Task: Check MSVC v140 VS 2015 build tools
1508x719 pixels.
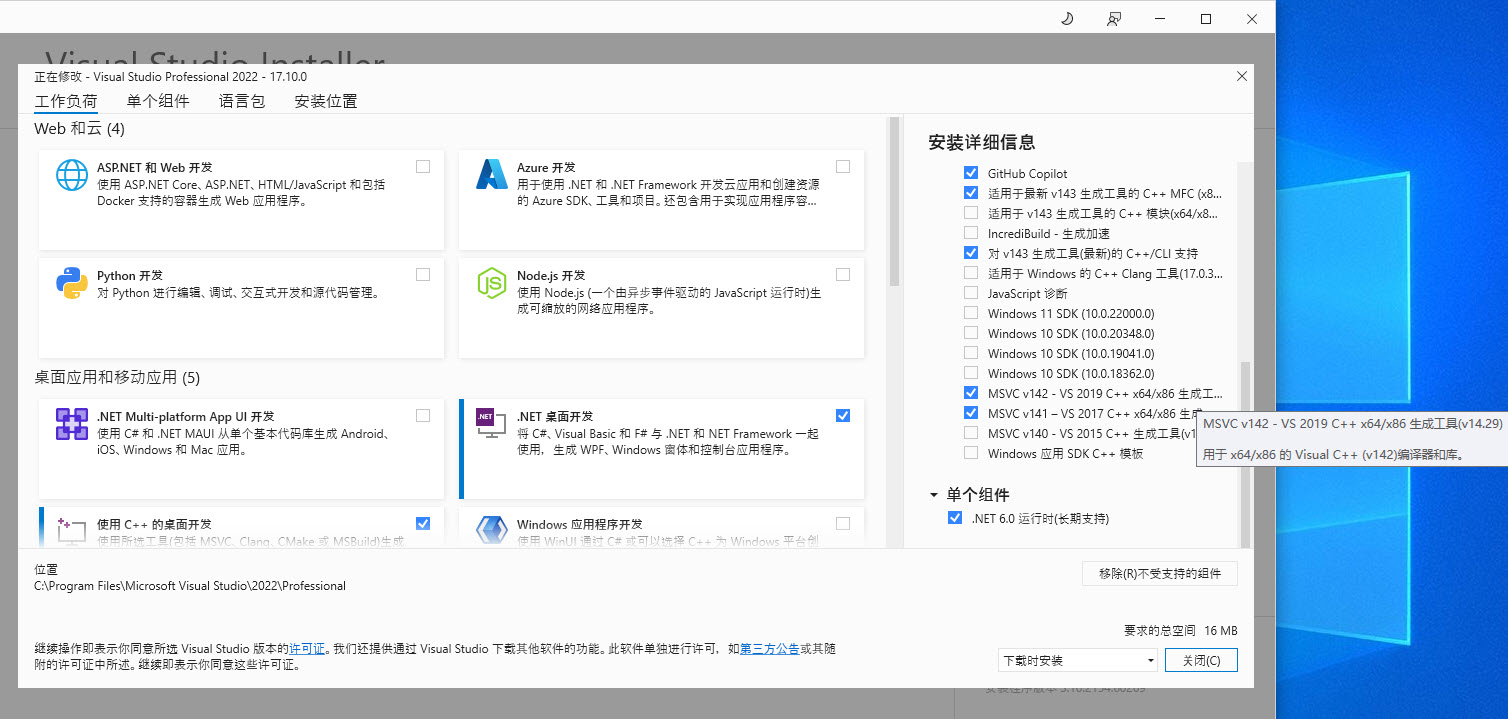Action: tap(971, 433)
